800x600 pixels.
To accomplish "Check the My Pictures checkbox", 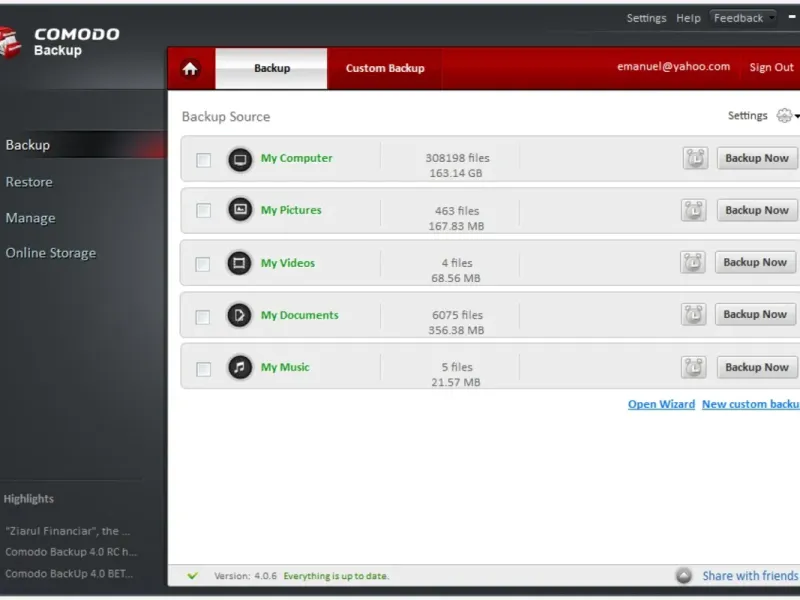I will coord(204,210).
